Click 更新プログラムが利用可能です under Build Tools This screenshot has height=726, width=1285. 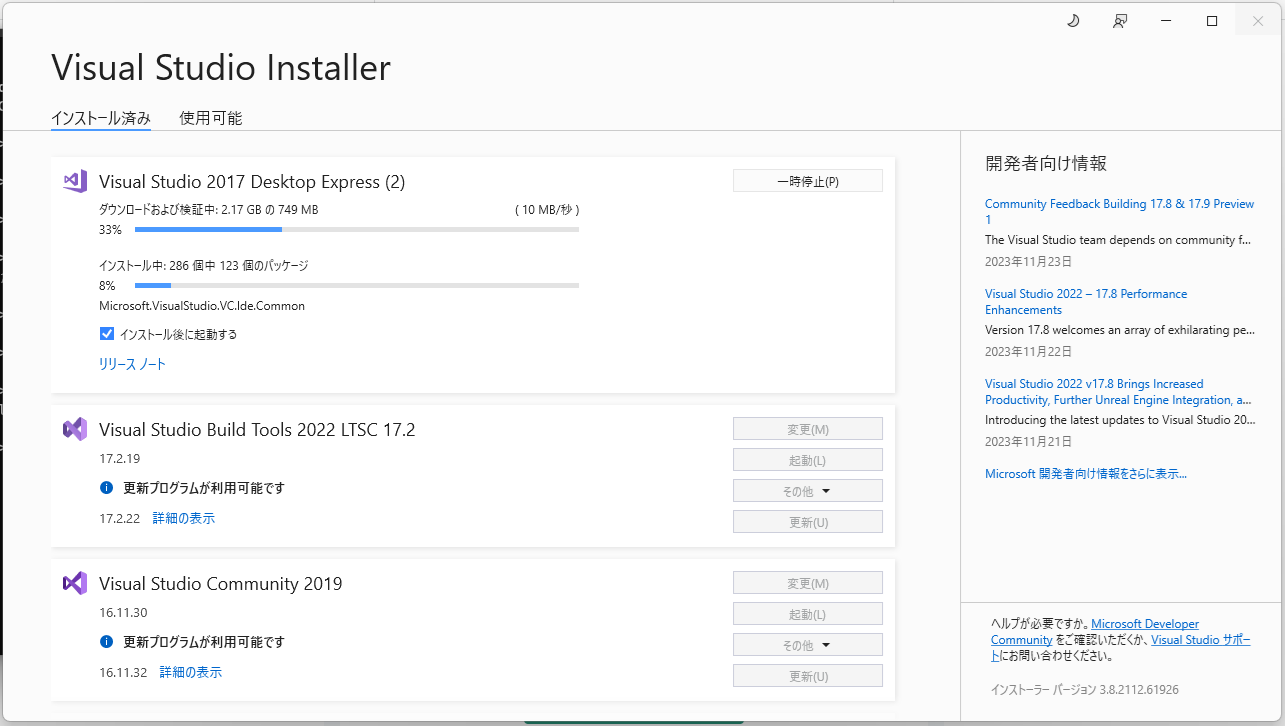coord(204,488)
